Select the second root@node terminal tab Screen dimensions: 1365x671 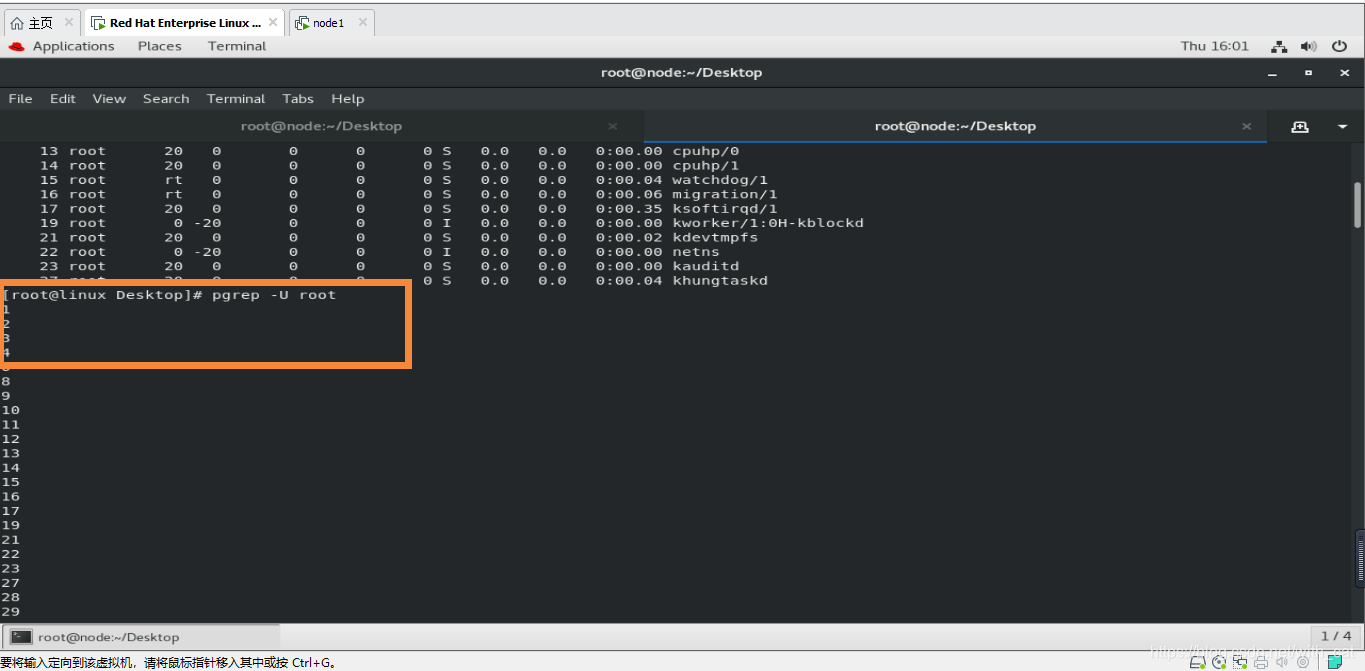pos(955,126)
